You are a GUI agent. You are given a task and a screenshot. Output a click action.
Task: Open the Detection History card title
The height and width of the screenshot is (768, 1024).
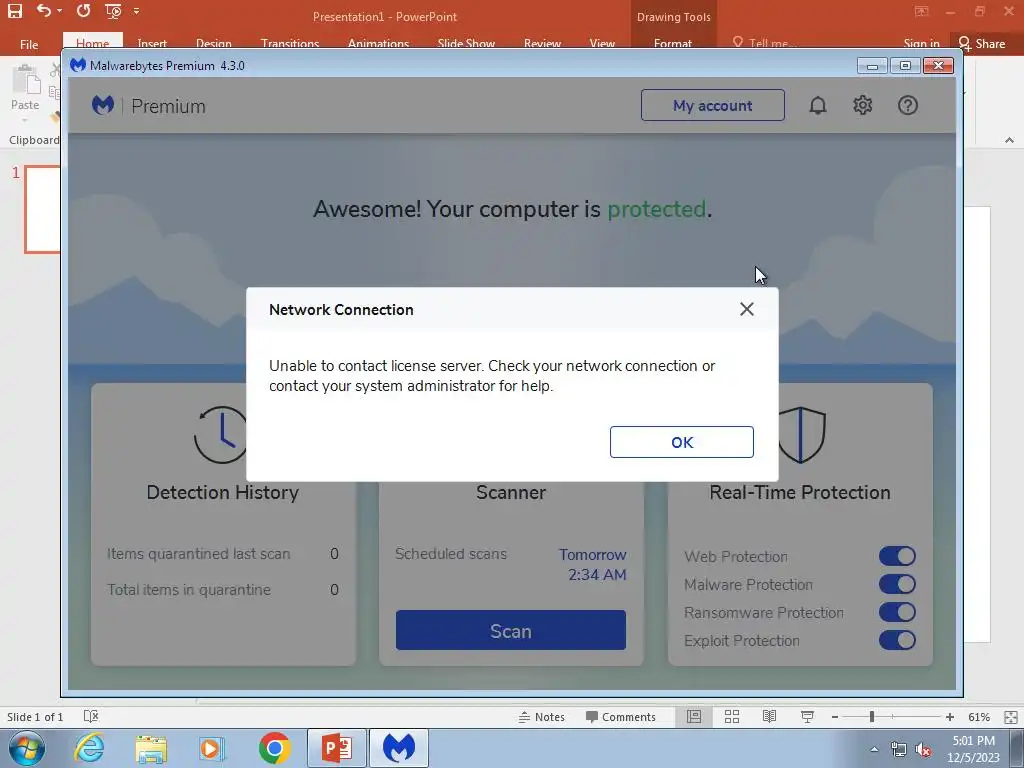coord(223,492)
